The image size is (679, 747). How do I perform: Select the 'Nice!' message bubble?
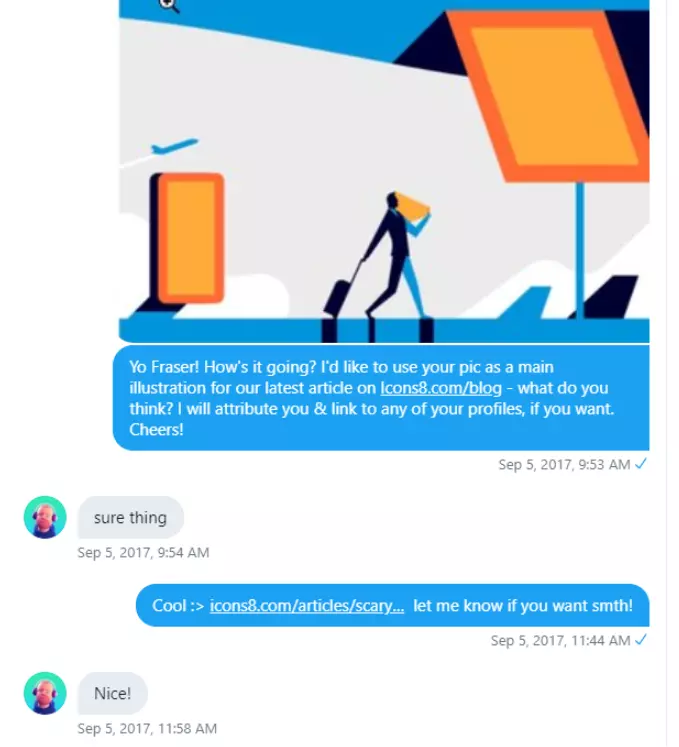point(112,693)
